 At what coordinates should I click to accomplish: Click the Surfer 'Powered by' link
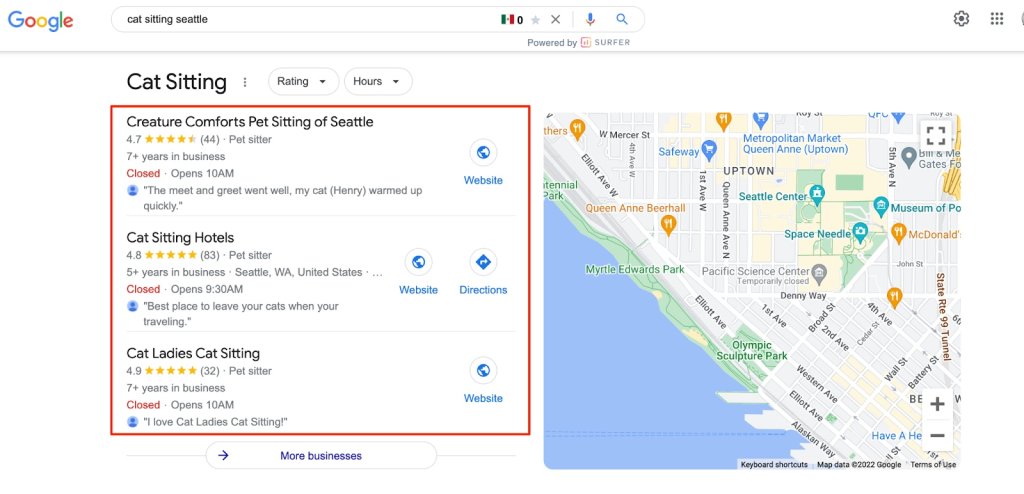tap(579, 42)
